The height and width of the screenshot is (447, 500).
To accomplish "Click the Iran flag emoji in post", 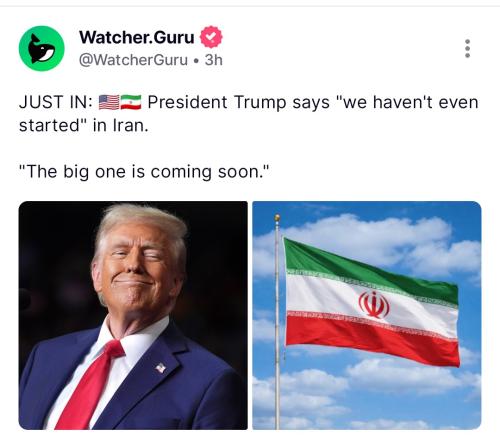I will 131,102.
